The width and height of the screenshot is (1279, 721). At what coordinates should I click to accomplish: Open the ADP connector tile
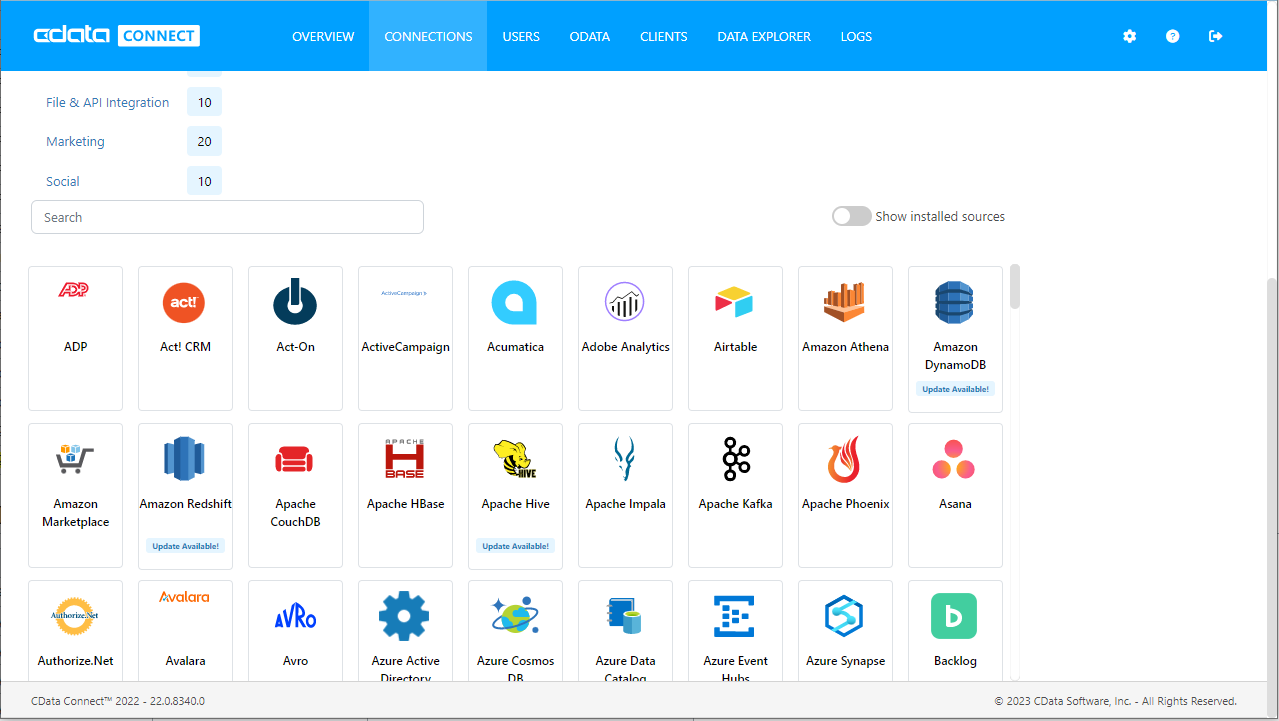pos(75,338)
